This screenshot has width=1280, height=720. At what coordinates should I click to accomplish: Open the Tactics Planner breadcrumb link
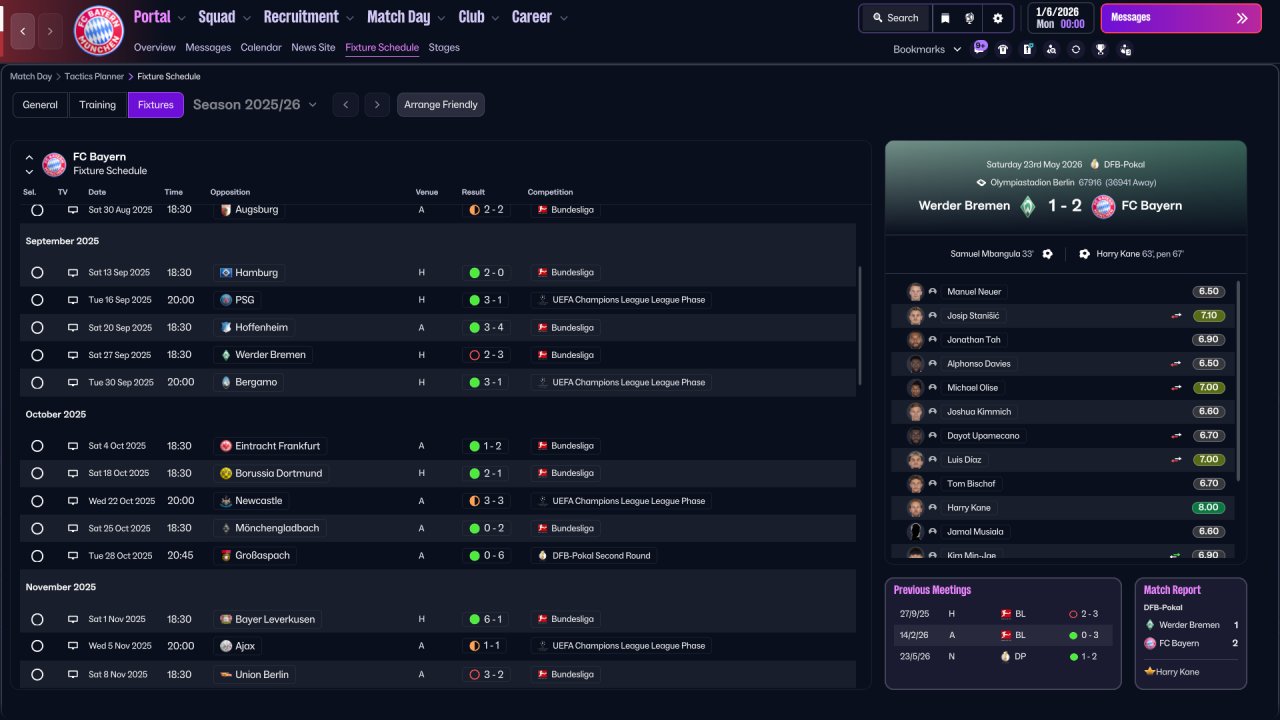click(93, 76)
